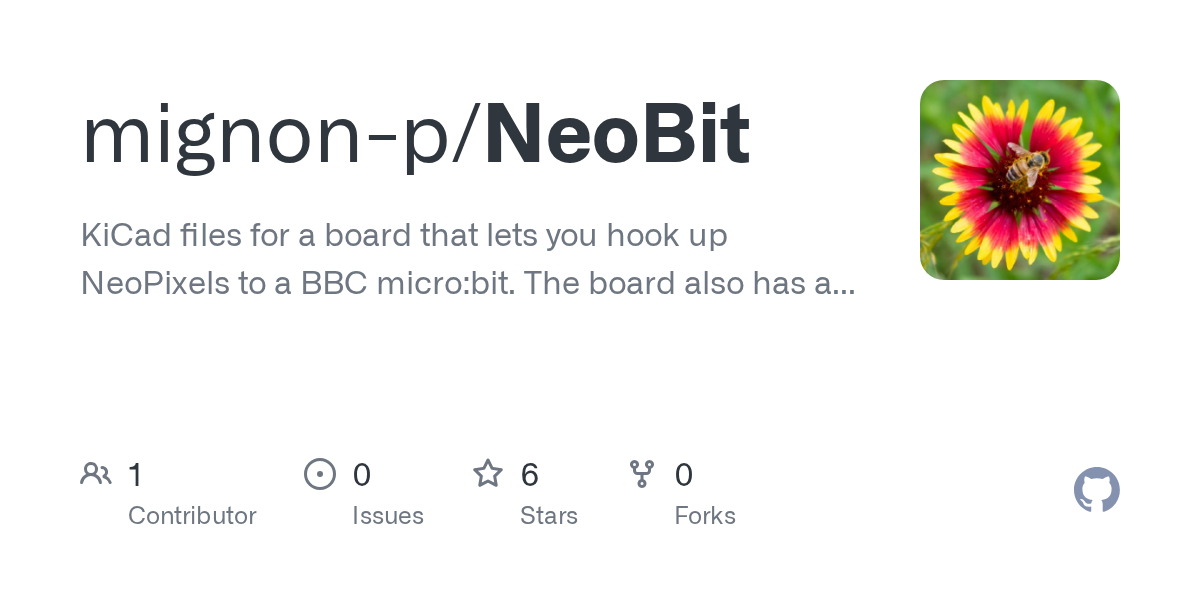Click the fork icon

click(x=642, y=474)
